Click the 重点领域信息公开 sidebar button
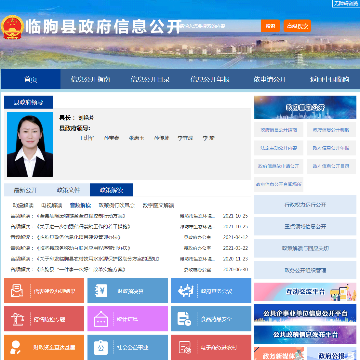360x360 pixels. [x=305, y=226]
